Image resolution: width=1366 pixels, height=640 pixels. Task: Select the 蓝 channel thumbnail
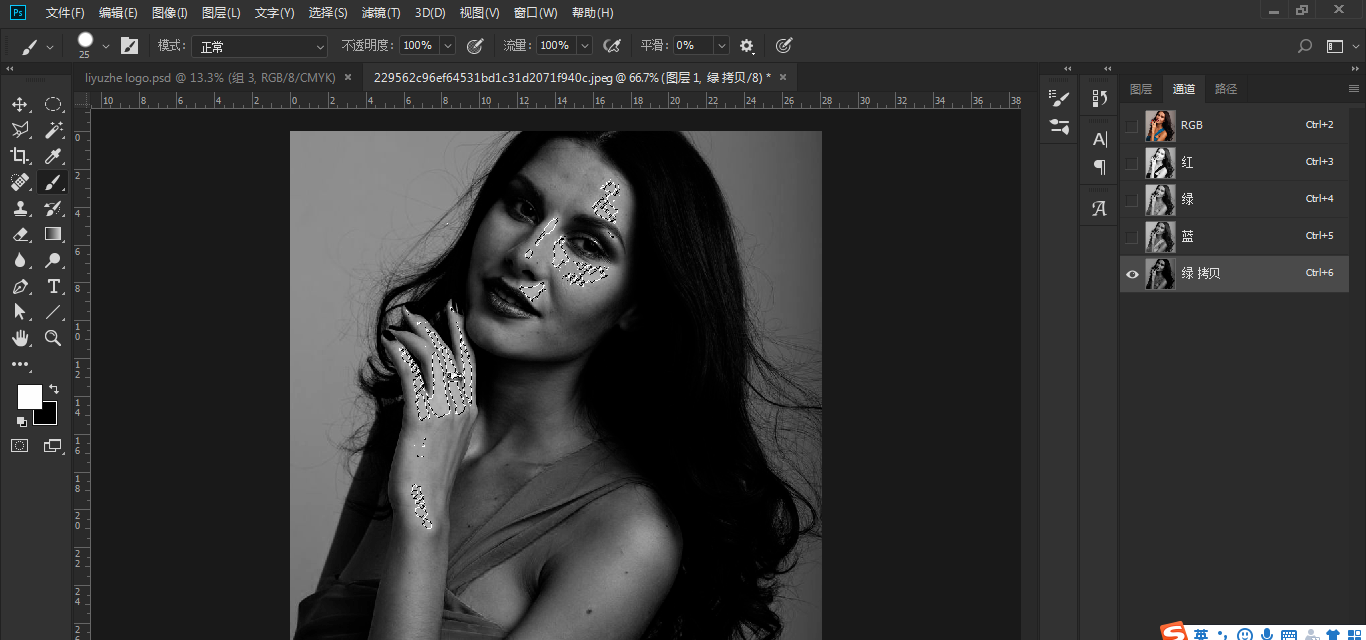(x=1160, y=237)
